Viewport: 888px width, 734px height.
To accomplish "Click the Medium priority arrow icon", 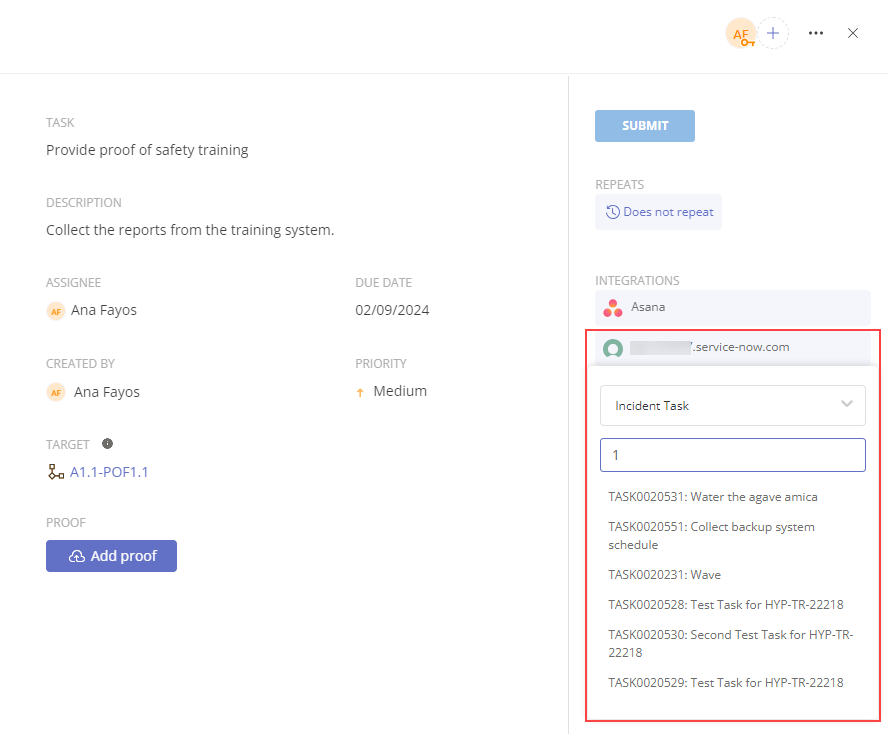I will point(360,392).
